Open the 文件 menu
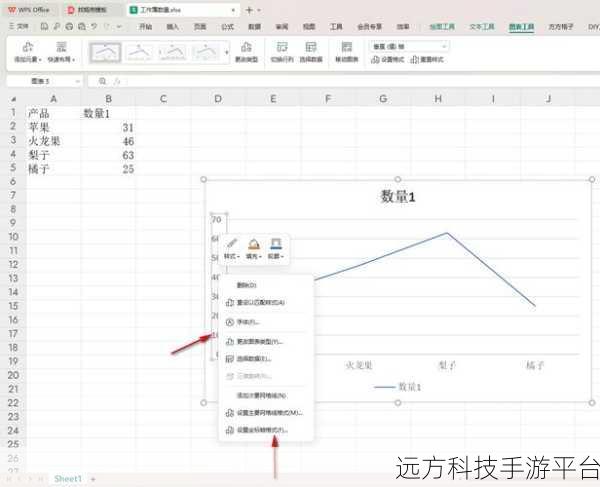Image resolution: width=600 pixels, height=487 pixels. 19,26
